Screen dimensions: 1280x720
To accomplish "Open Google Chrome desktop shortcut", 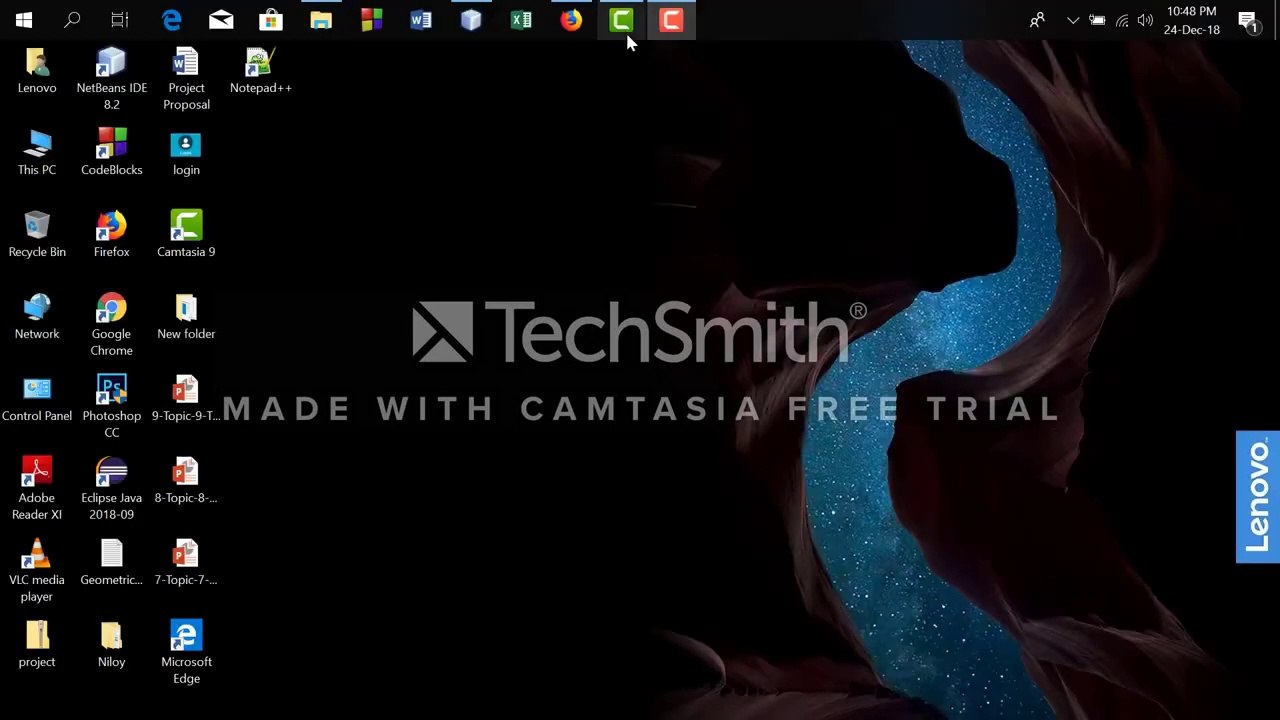I will tap(111, 310).
